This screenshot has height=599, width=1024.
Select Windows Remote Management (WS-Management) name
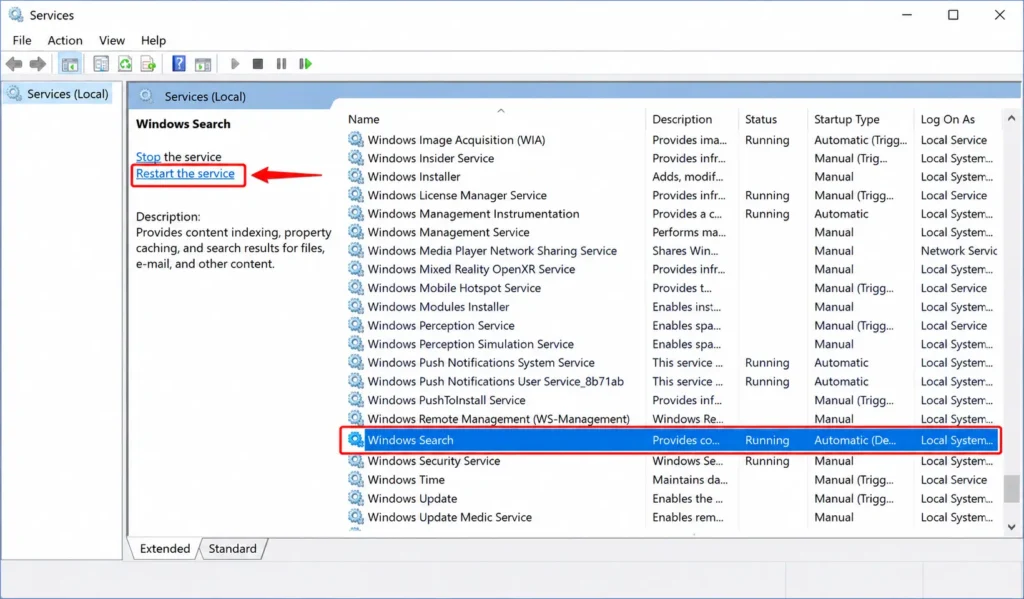(x=498, y=419)
